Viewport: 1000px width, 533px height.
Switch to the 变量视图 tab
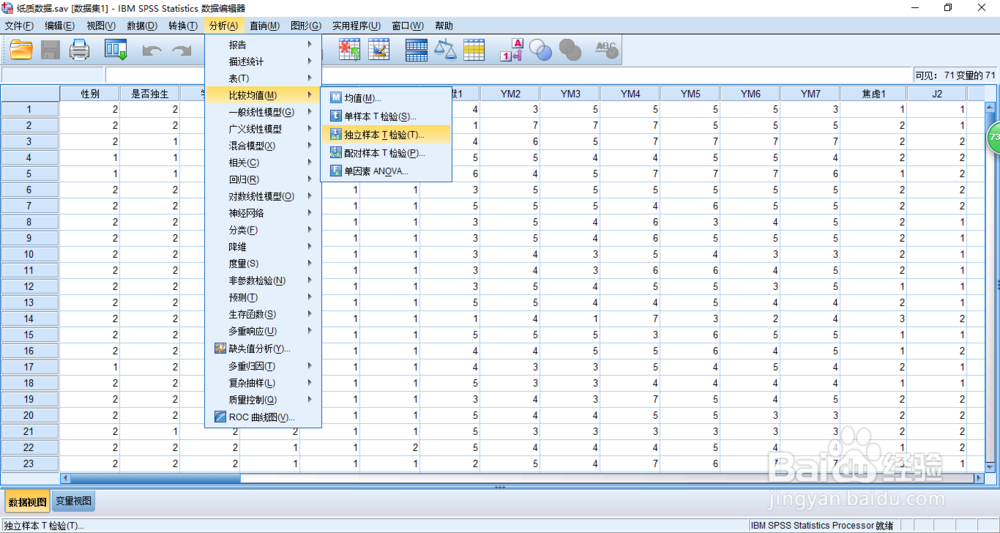coord(73,501)
